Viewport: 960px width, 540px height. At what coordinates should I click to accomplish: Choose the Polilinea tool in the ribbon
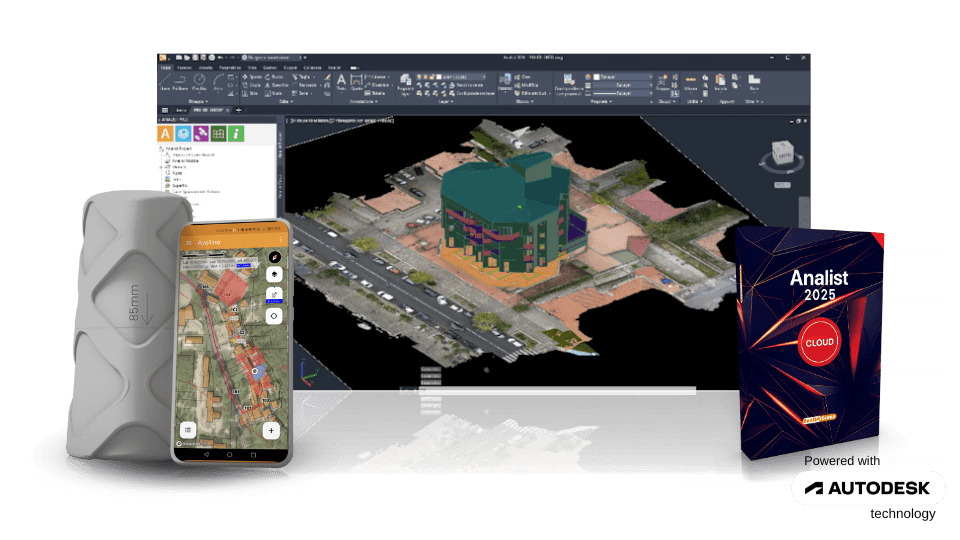[x=181, y=83]
